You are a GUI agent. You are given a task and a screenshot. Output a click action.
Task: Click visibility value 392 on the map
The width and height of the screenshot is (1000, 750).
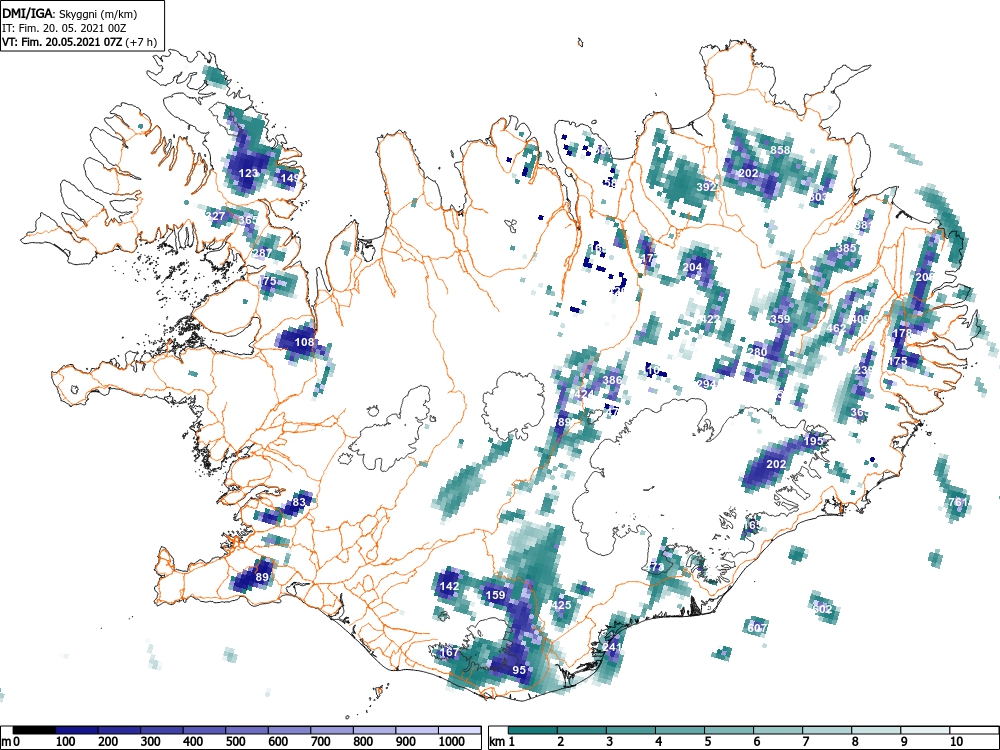pyautogui.click(x=706, y=187)
